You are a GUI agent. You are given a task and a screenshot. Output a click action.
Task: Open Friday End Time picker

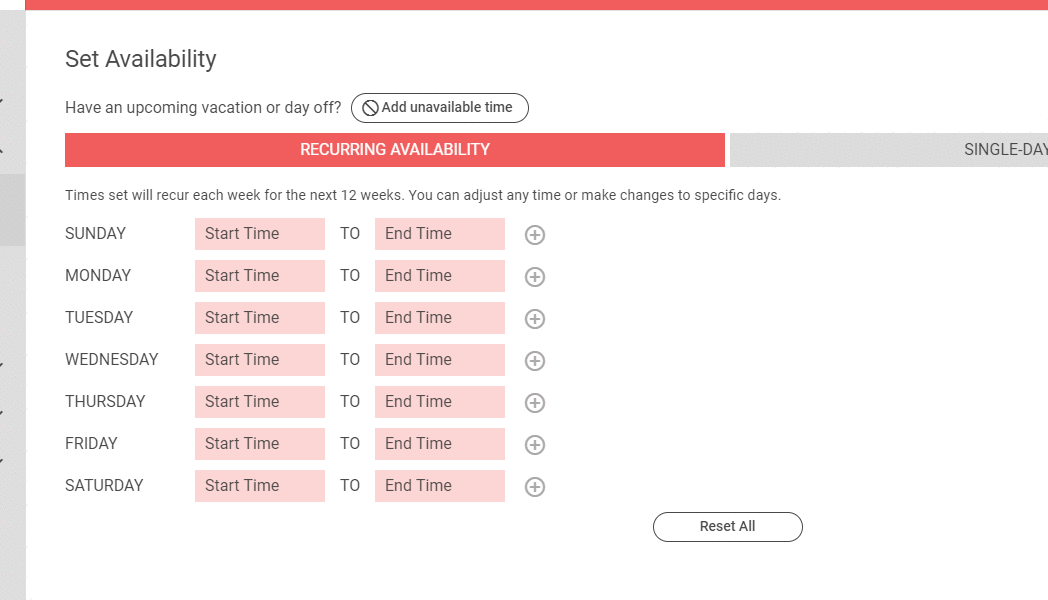[440, 444]
